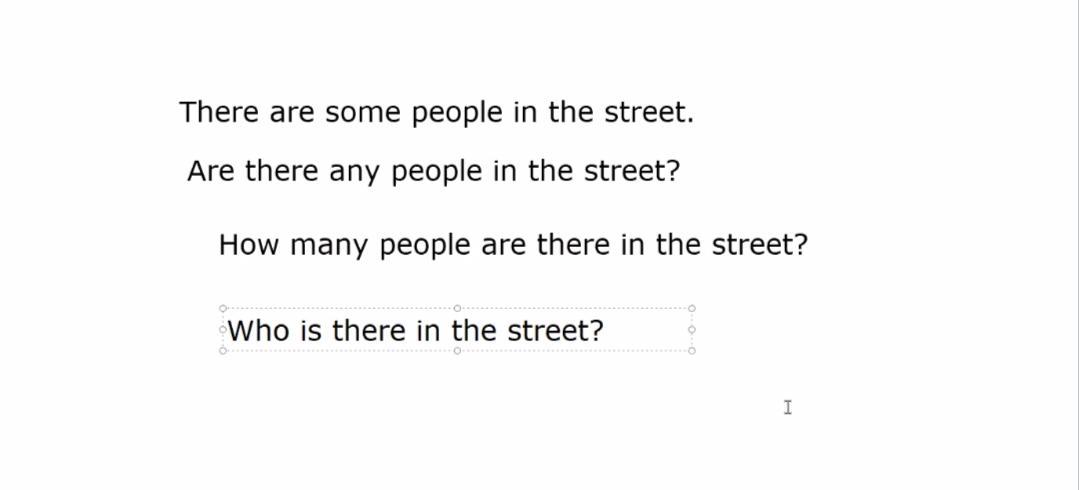Image resolution: width=1079 pixels, height=490 pixels.
Task: Click the bottom-center resize handle of the selected text box
Action: 457,351
